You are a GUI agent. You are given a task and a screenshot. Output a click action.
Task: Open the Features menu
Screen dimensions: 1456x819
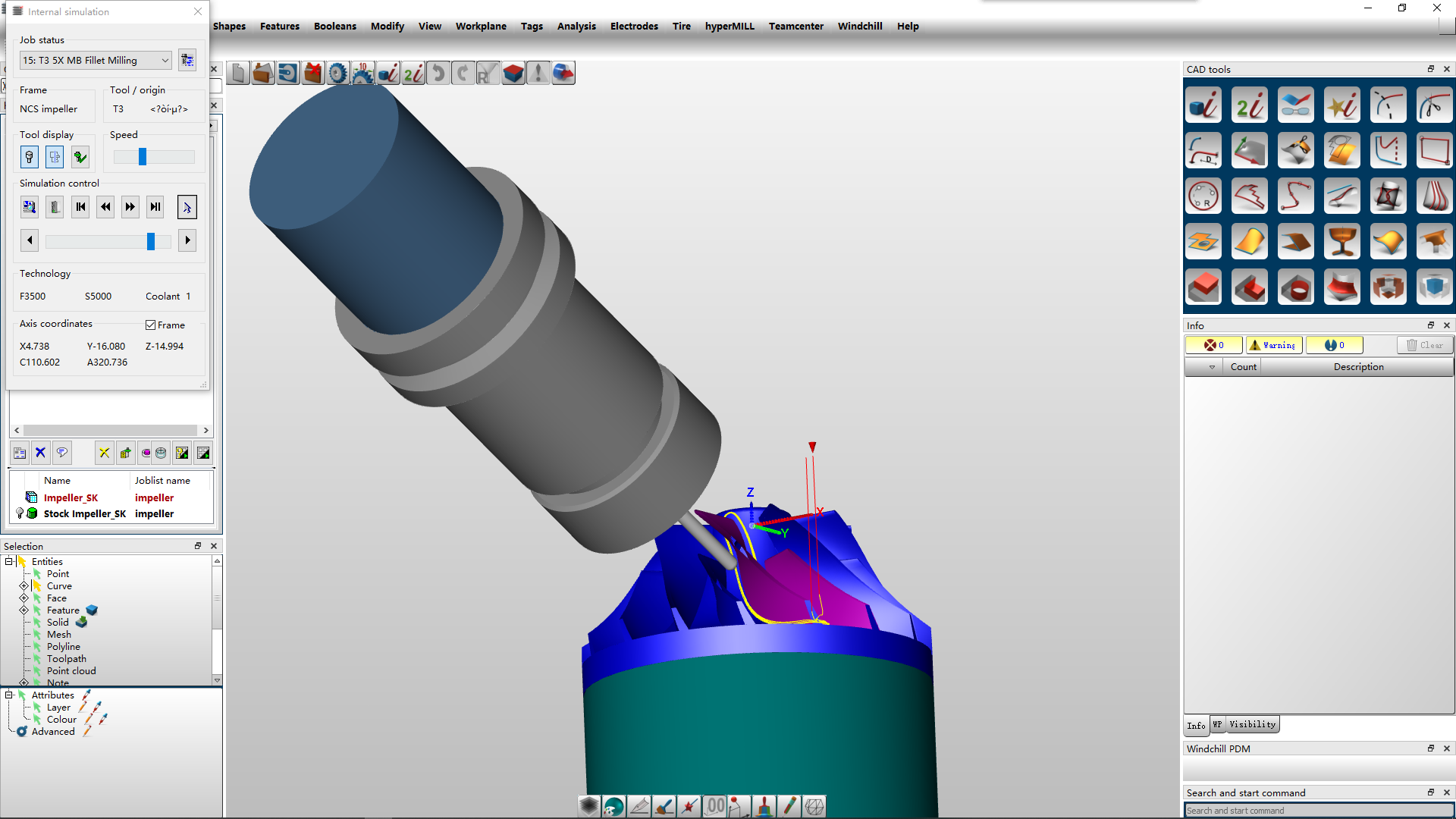[280, 26]
